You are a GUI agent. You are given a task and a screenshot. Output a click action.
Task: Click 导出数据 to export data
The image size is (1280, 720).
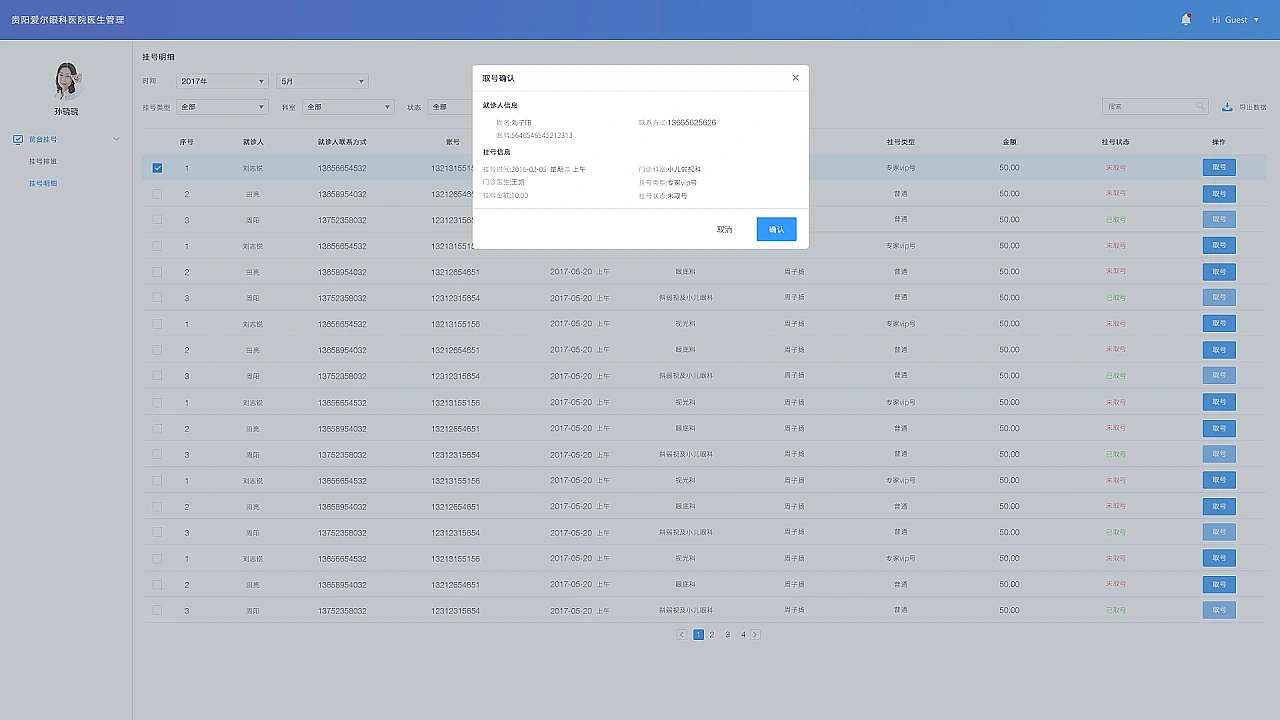[1253, 106]
